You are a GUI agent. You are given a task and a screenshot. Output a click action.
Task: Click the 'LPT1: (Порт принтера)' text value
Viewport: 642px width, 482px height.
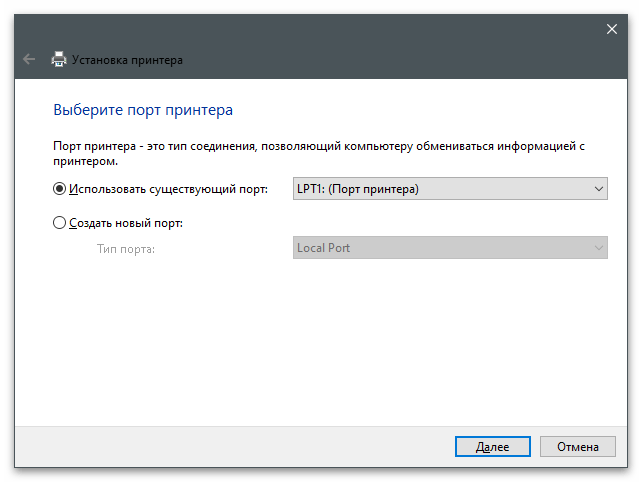[357, 189]
